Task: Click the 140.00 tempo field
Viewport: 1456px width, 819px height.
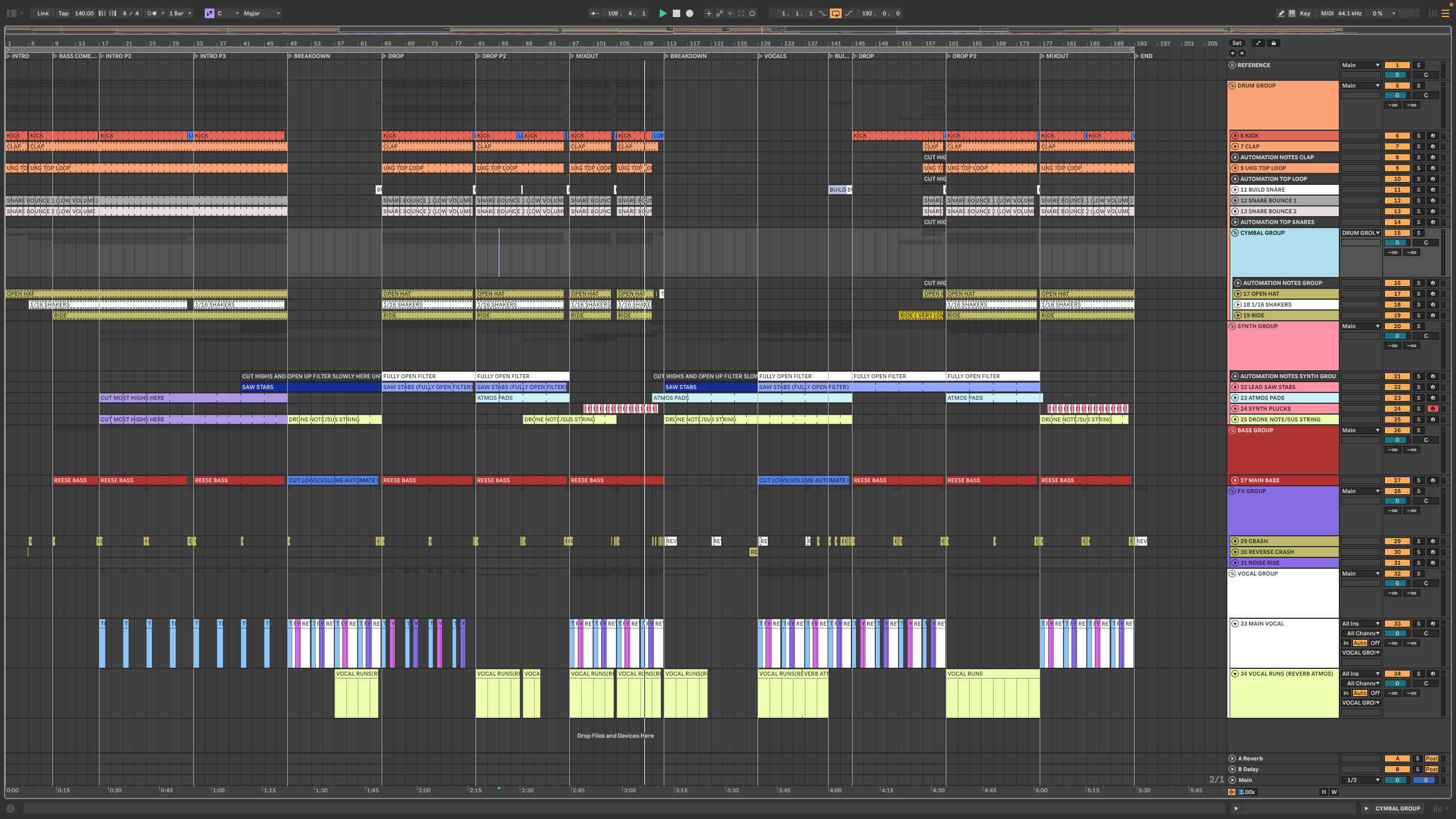Action: (84, 13)
